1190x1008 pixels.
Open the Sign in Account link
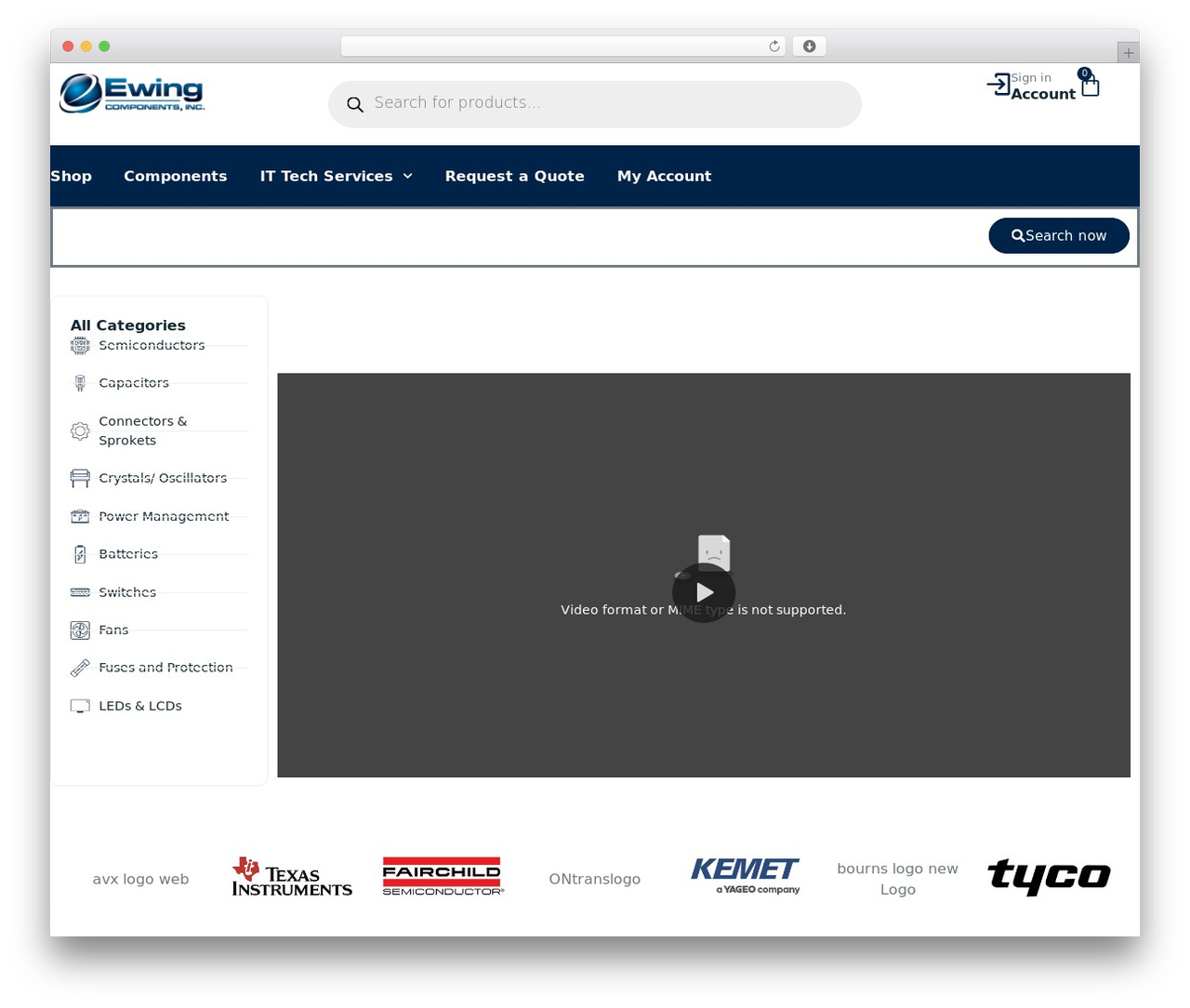click(1043, 86)
